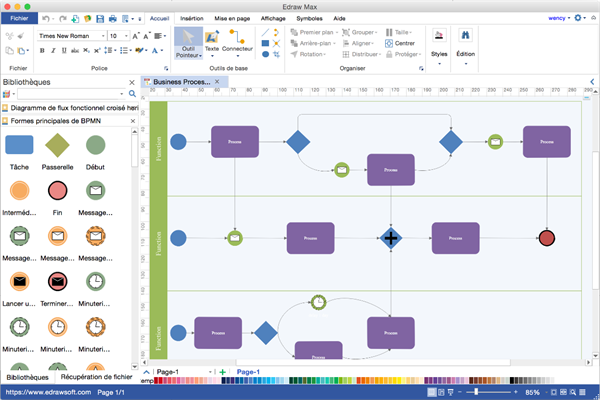Close the Formes principales de BPMN library

point(132,121)
